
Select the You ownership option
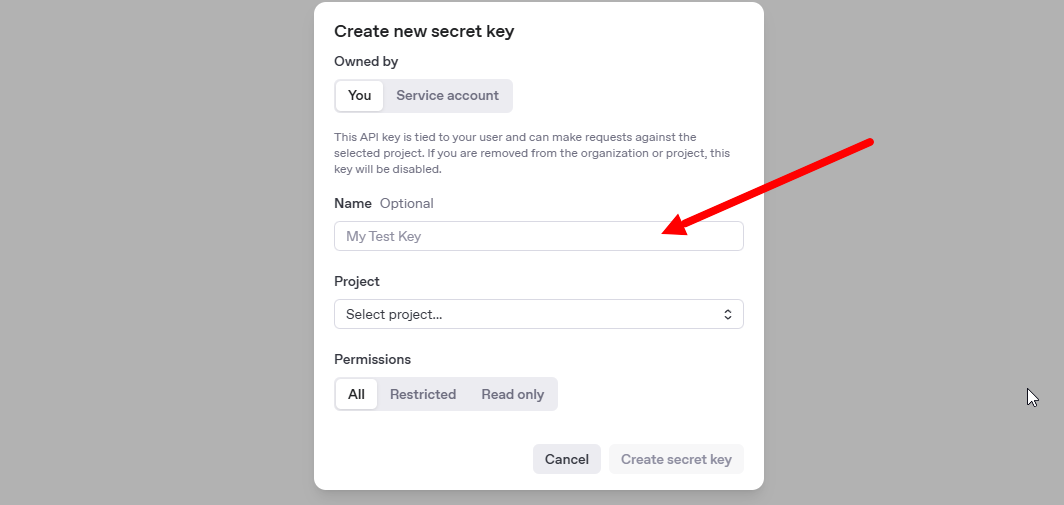(x=359, y=96)
